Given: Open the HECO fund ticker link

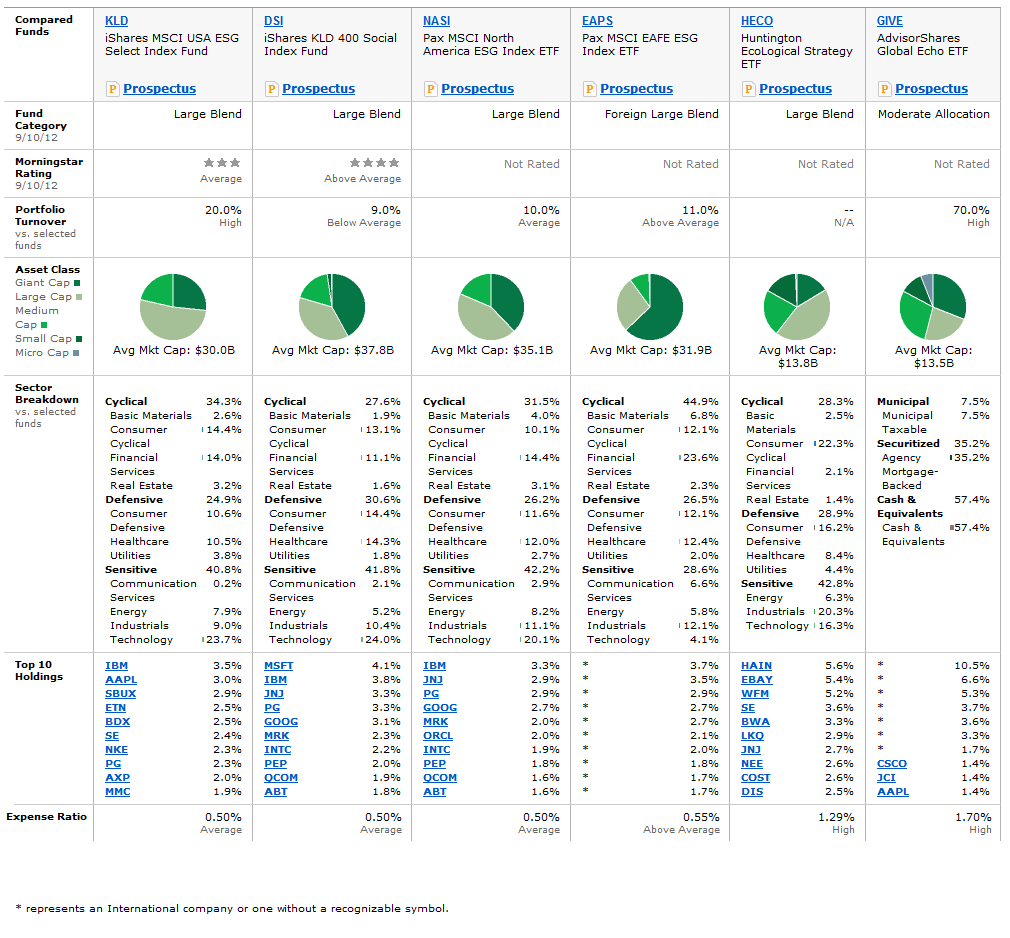Looking at the screenshot, I should click(757, 21).
